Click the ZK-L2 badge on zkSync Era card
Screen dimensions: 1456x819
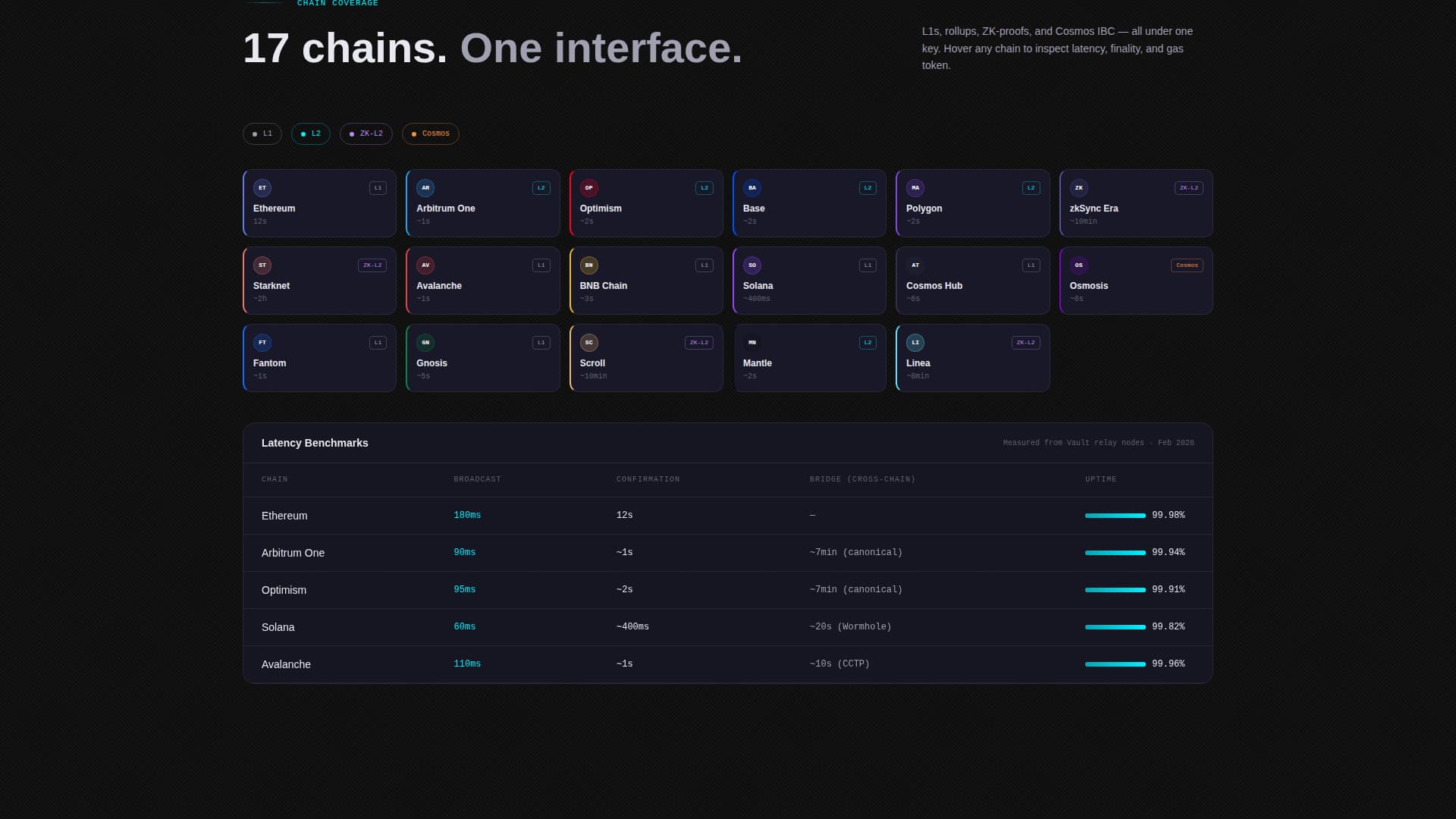(1189, 188)
